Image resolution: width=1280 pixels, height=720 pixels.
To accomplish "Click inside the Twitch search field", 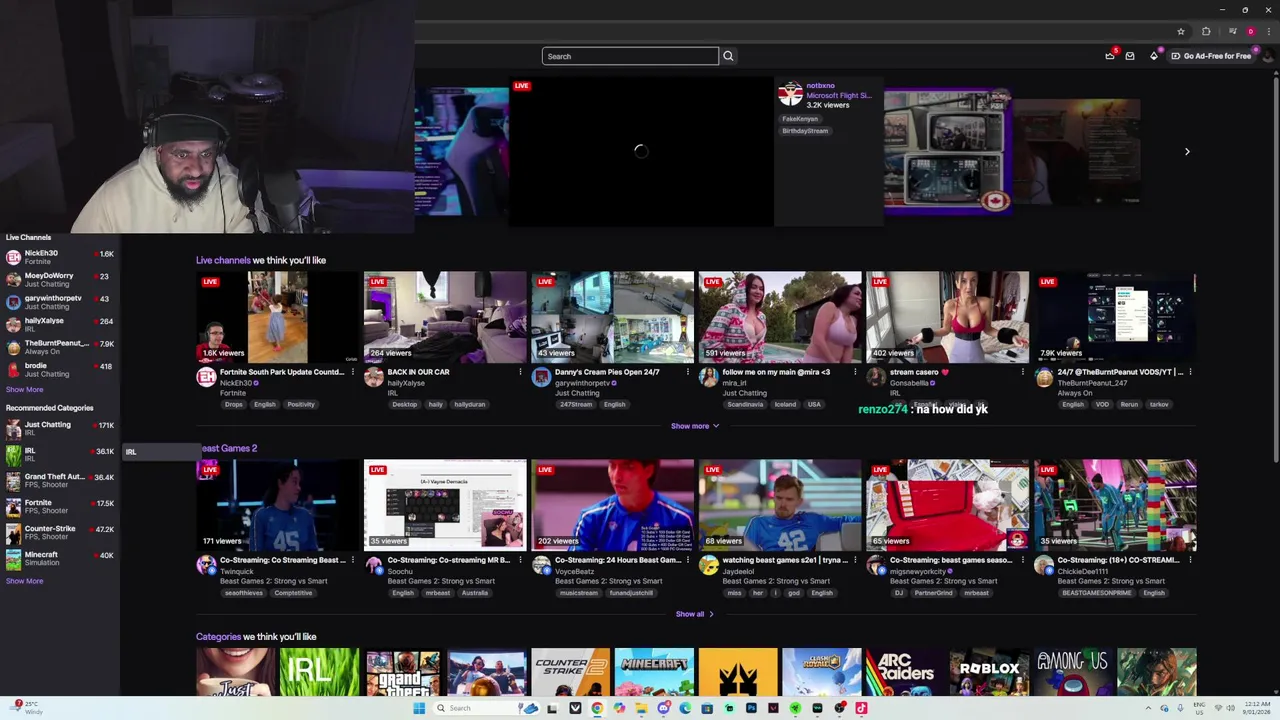I will click(630, 56).
